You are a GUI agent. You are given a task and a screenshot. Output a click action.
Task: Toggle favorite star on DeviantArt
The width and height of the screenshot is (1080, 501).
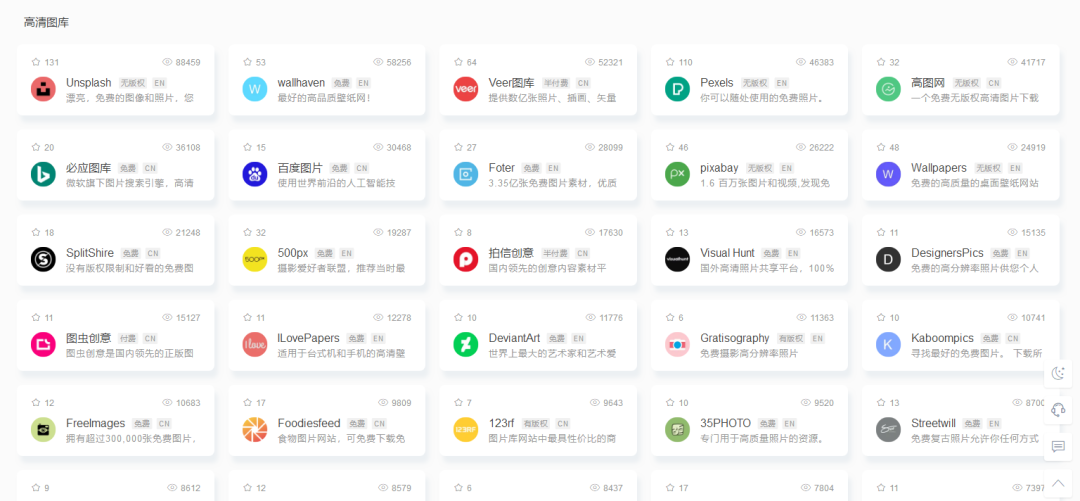coord(458,318)
